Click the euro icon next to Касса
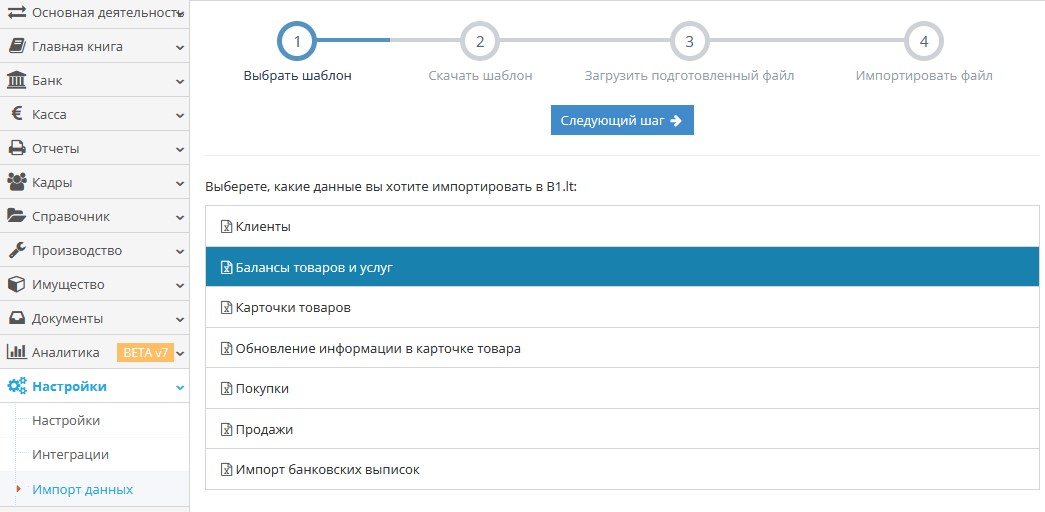This screenshot has width=1045, height=512. pyautogui.click(x=16, y=114)
